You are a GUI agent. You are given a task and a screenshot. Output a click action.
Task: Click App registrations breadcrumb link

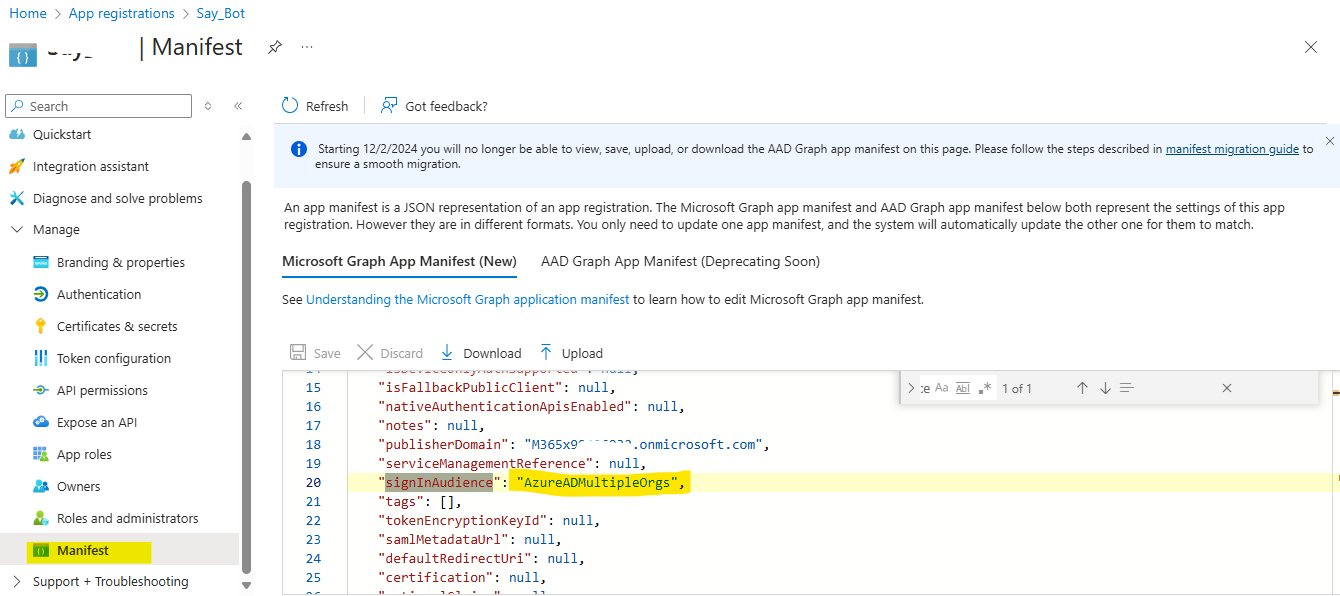pyautogui.click(x=121, y=13)
